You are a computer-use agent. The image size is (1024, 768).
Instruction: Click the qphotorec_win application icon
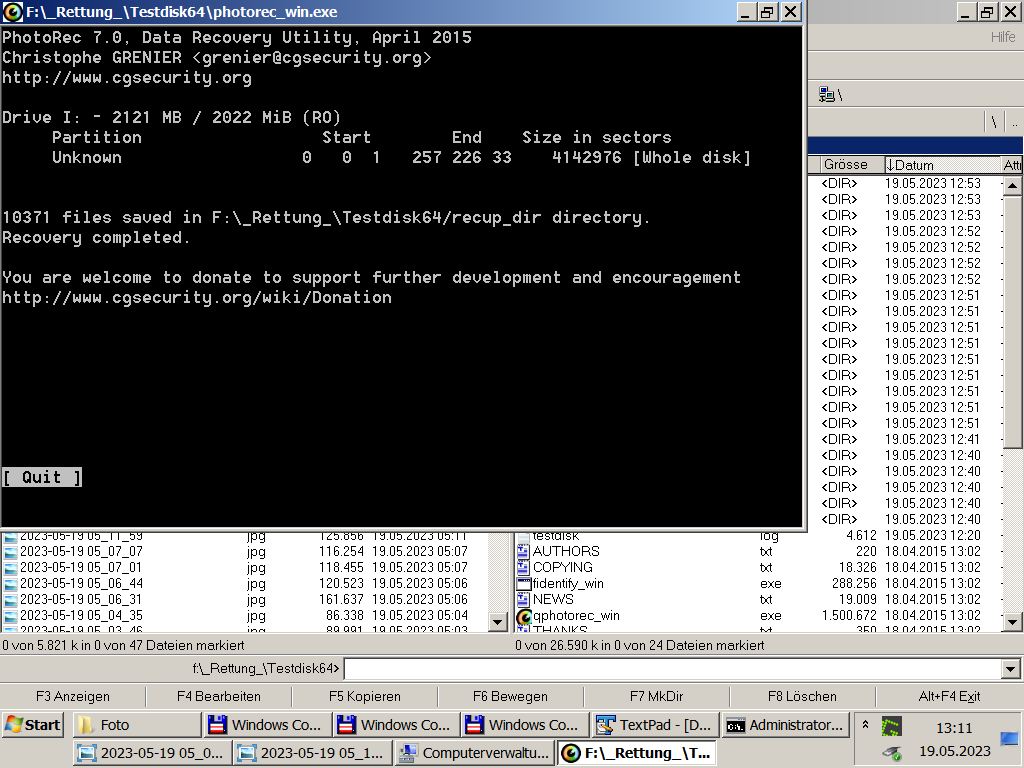(x=523, y=616)
